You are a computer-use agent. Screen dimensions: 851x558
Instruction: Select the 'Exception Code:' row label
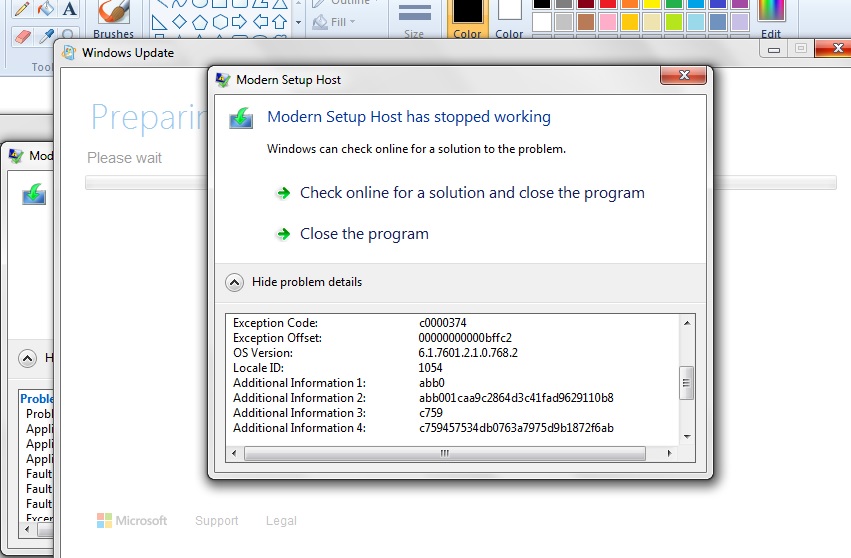[275, 323]
